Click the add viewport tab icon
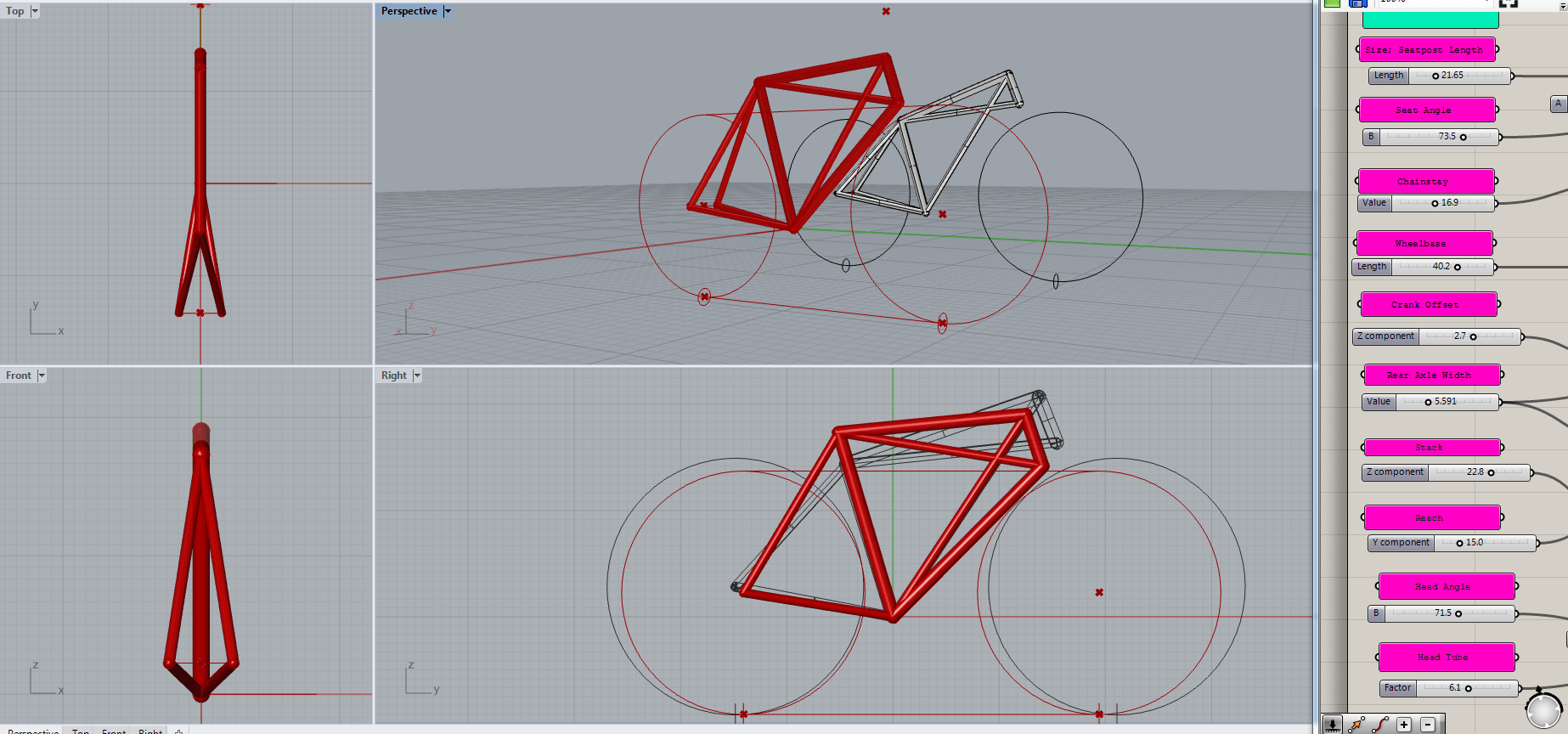The width and height of the screenshot is (1568, 734). pyautogui.click(x=178, y=731)
